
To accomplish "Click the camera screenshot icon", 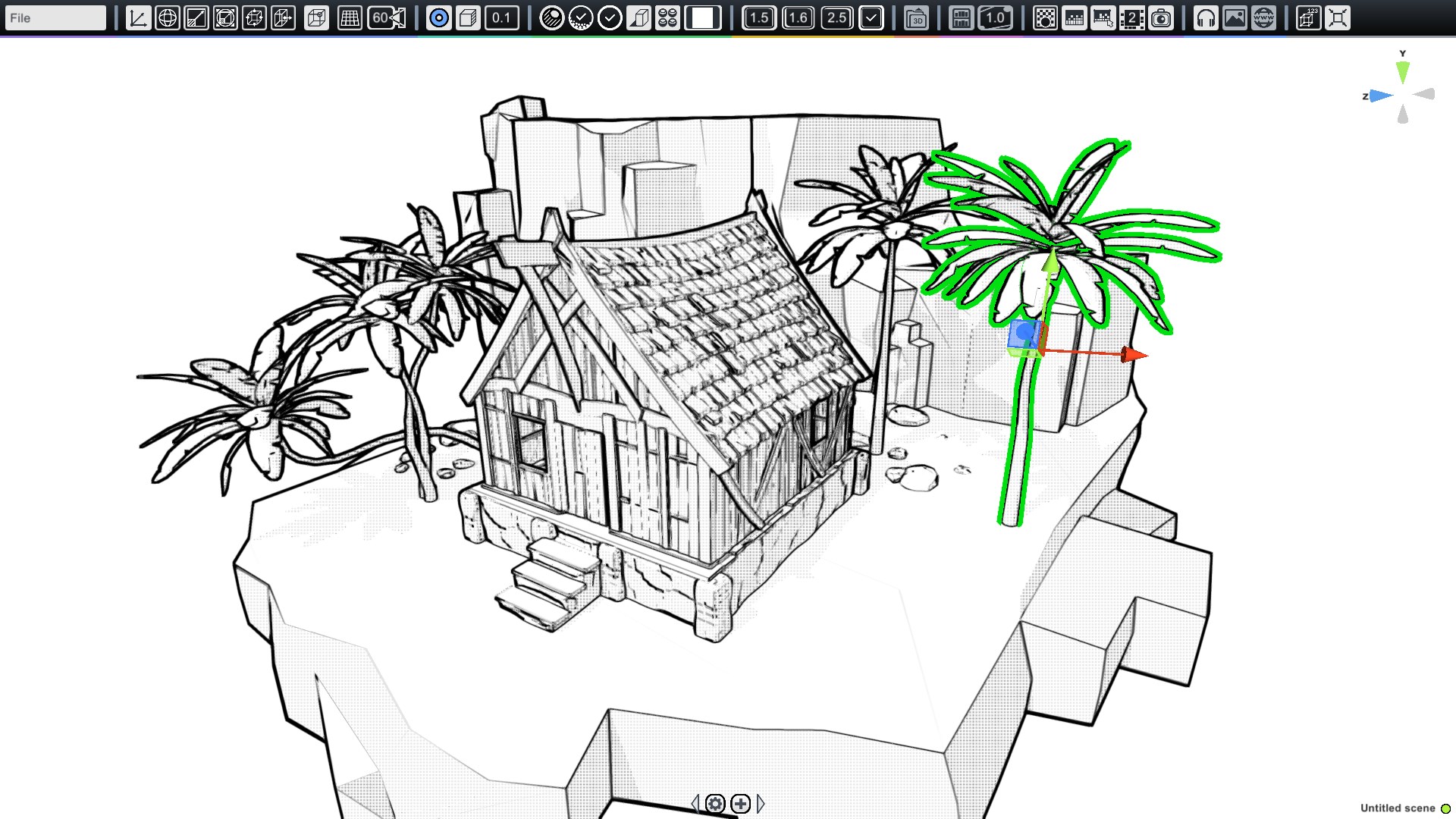I will (x=1161, y=18).
